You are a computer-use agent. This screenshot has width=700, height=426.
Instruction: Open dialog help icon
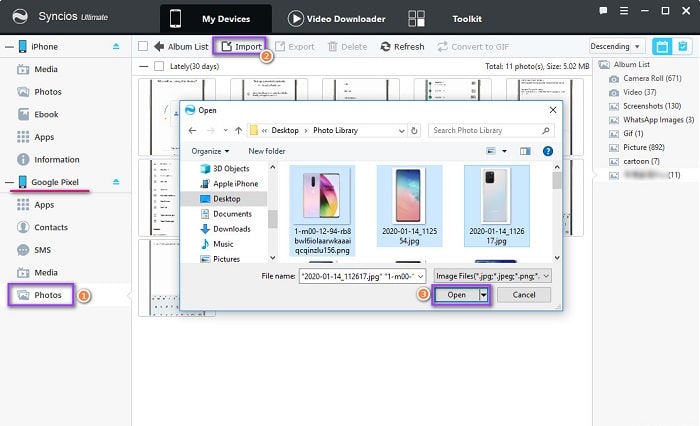[x=548, y=151]
